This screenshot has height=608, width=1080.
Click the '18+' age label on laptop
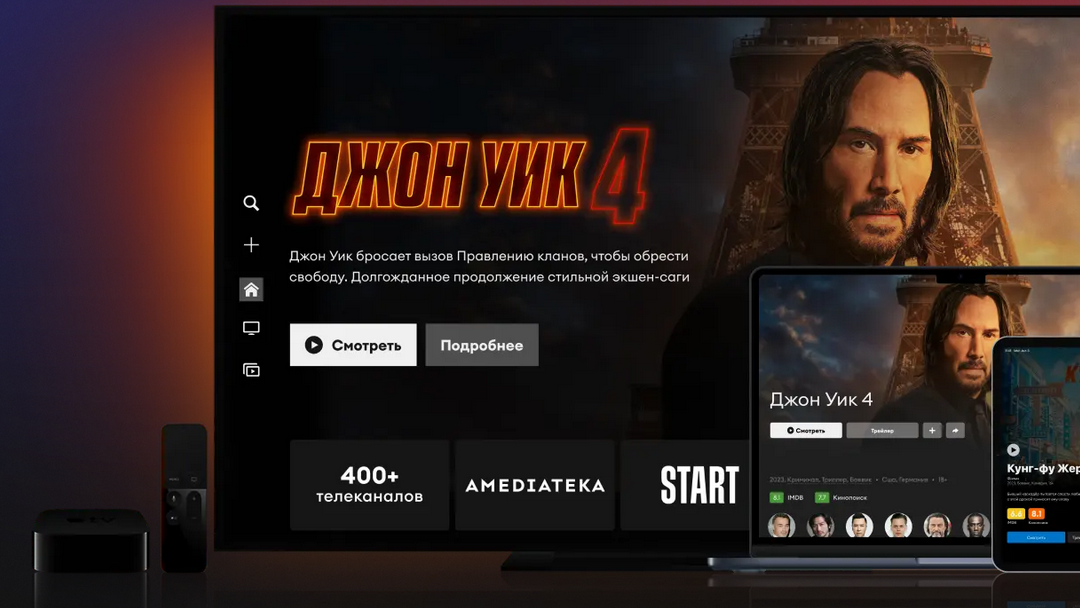click(942, 479)
